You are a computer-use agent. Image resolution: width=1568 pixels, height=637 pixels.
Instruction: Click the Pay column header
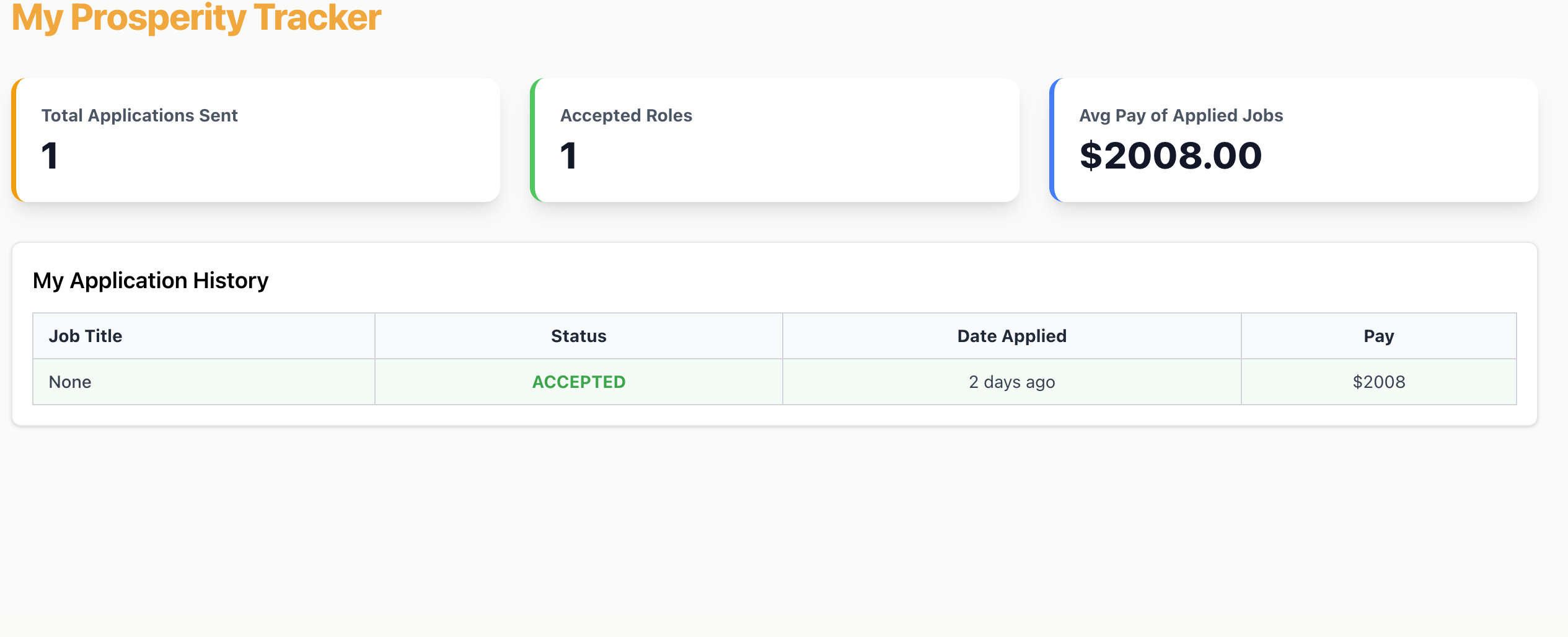pyautogui.click(x=1378, y=336)
